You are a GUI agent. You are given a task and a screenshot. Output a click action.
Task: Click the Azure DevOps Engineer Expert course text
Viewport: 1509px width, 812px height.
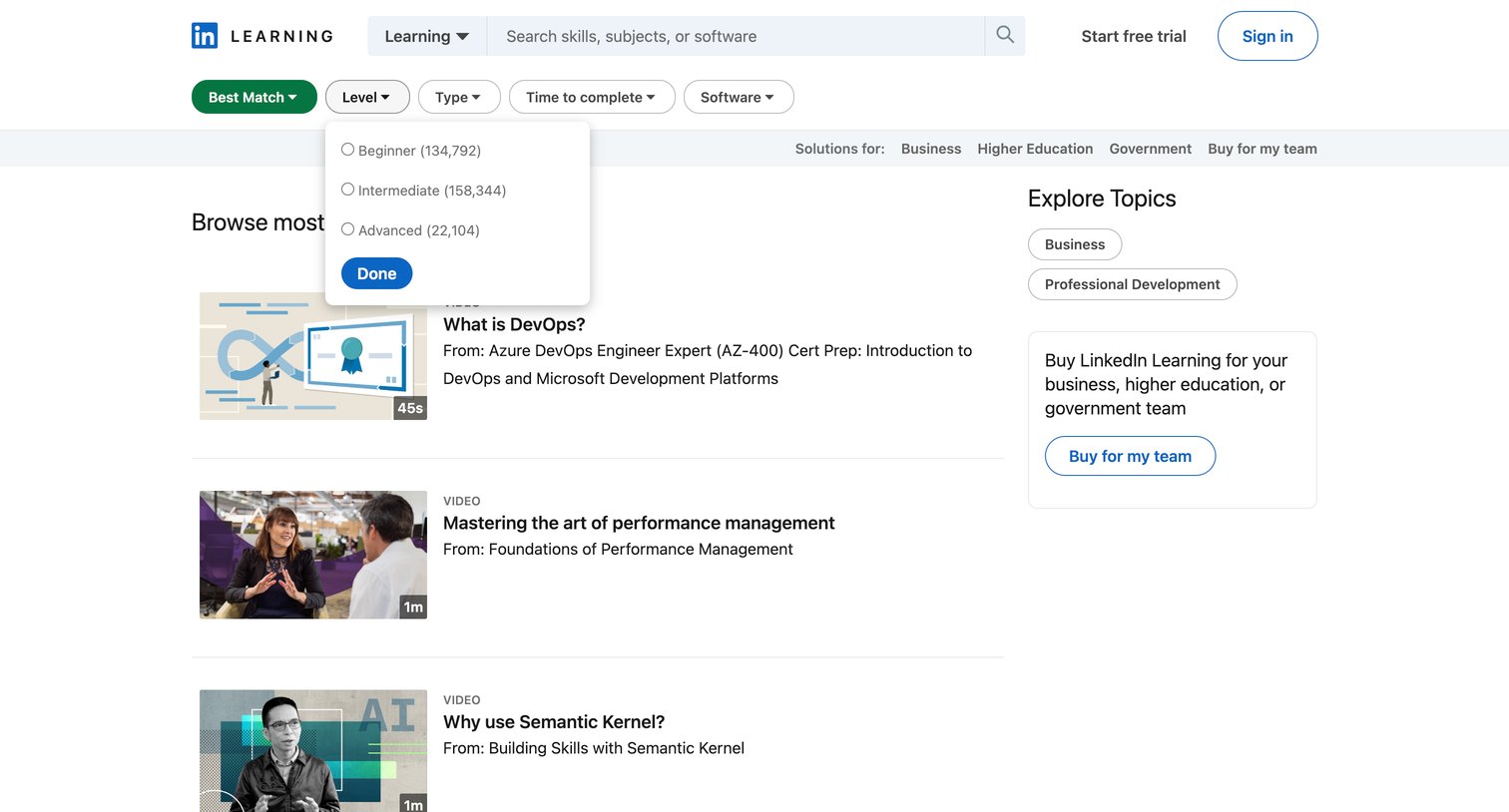pos(708,364)
